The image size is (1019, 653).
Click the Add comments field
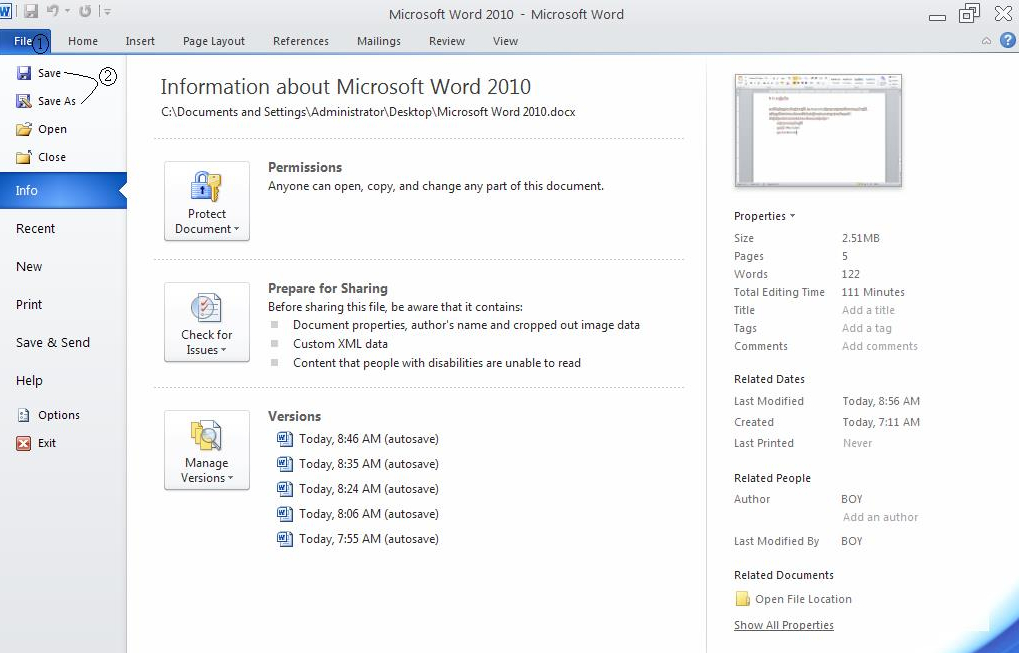click(880, 346)
